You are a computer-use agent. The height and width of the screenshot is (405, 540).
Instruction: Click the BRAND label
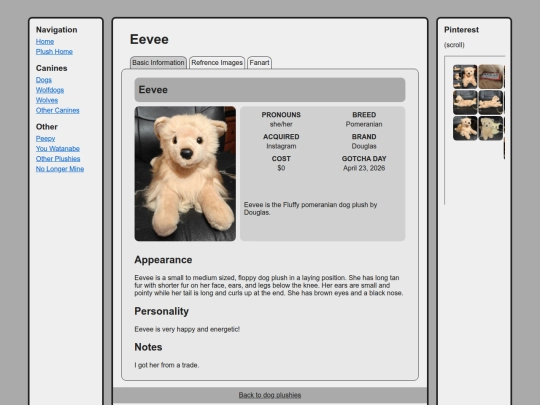click(x=364, y=137)
